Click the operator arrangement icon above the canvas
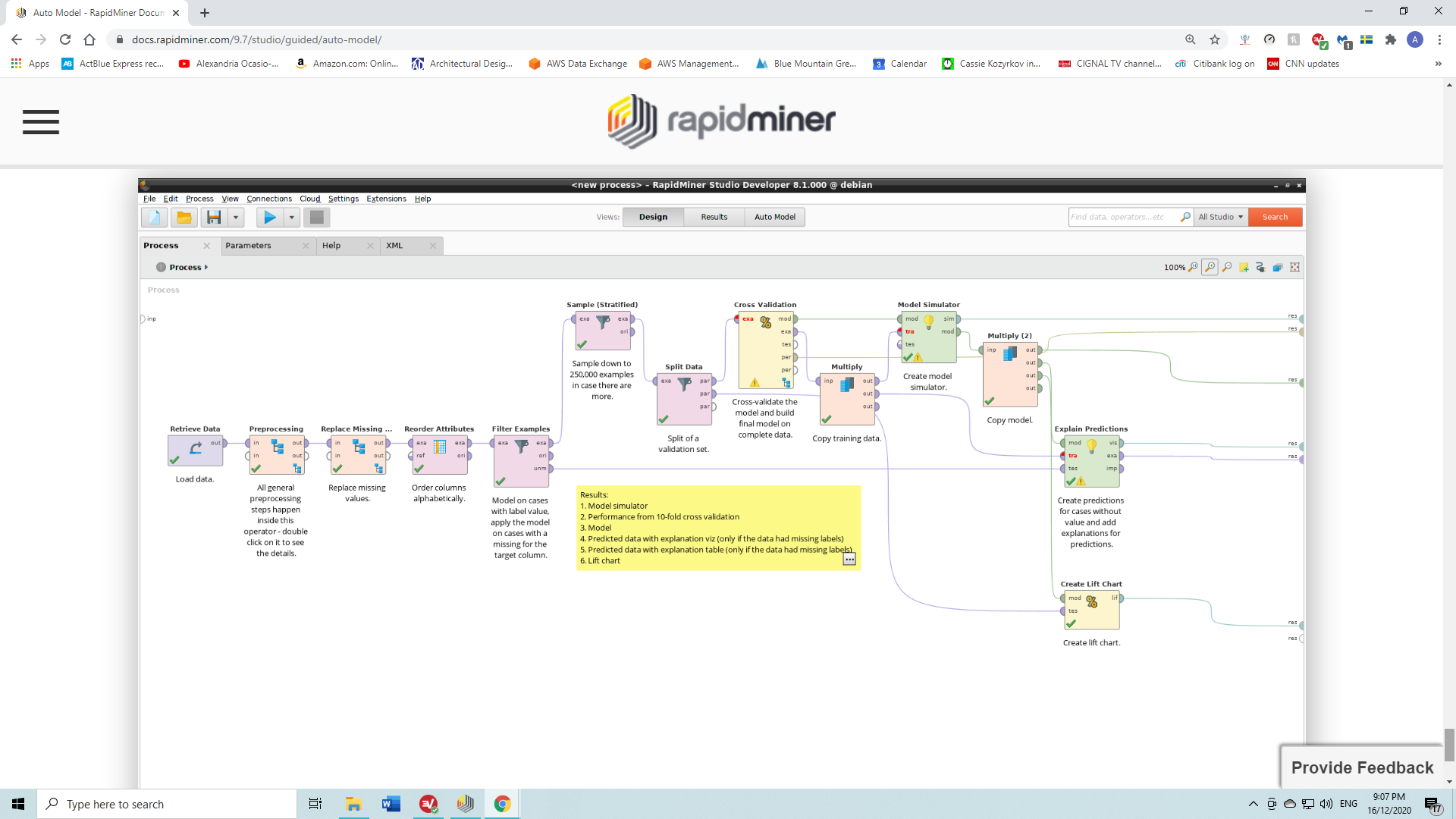 click(1278, 267)
